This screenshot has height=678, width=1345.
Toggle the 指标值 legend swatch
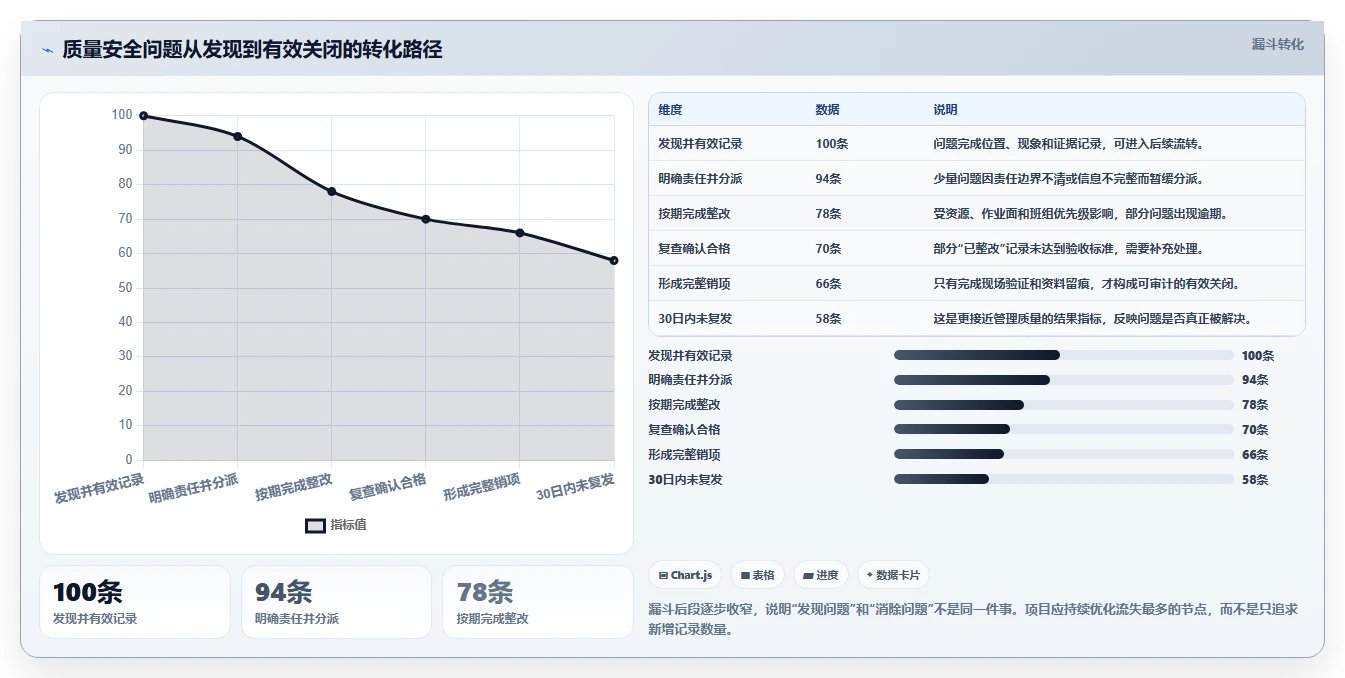tap(315, 525)
